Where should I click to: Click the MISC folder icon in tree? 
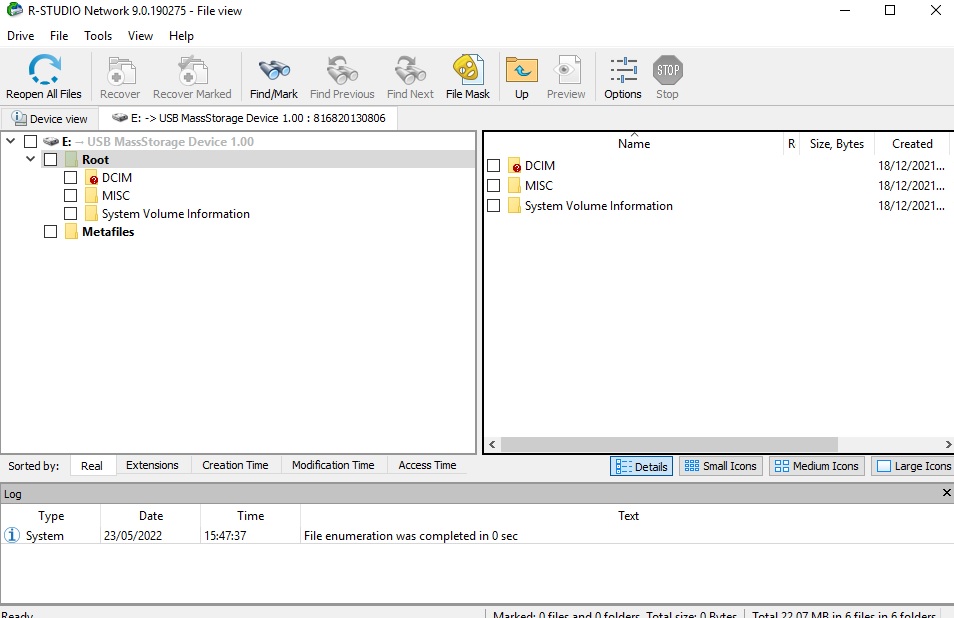point(91,195)
